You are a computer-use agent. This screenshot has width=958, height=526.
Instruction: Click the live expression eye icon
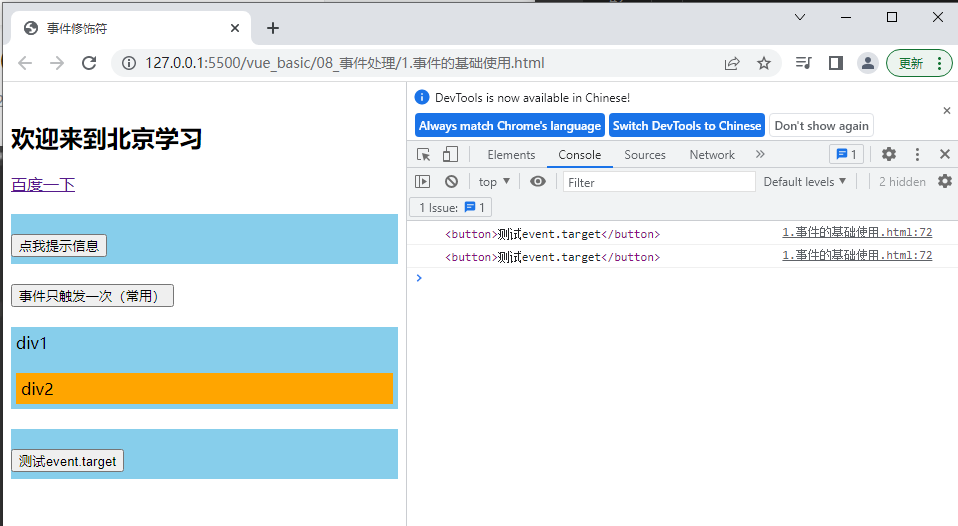pos(538,182)
